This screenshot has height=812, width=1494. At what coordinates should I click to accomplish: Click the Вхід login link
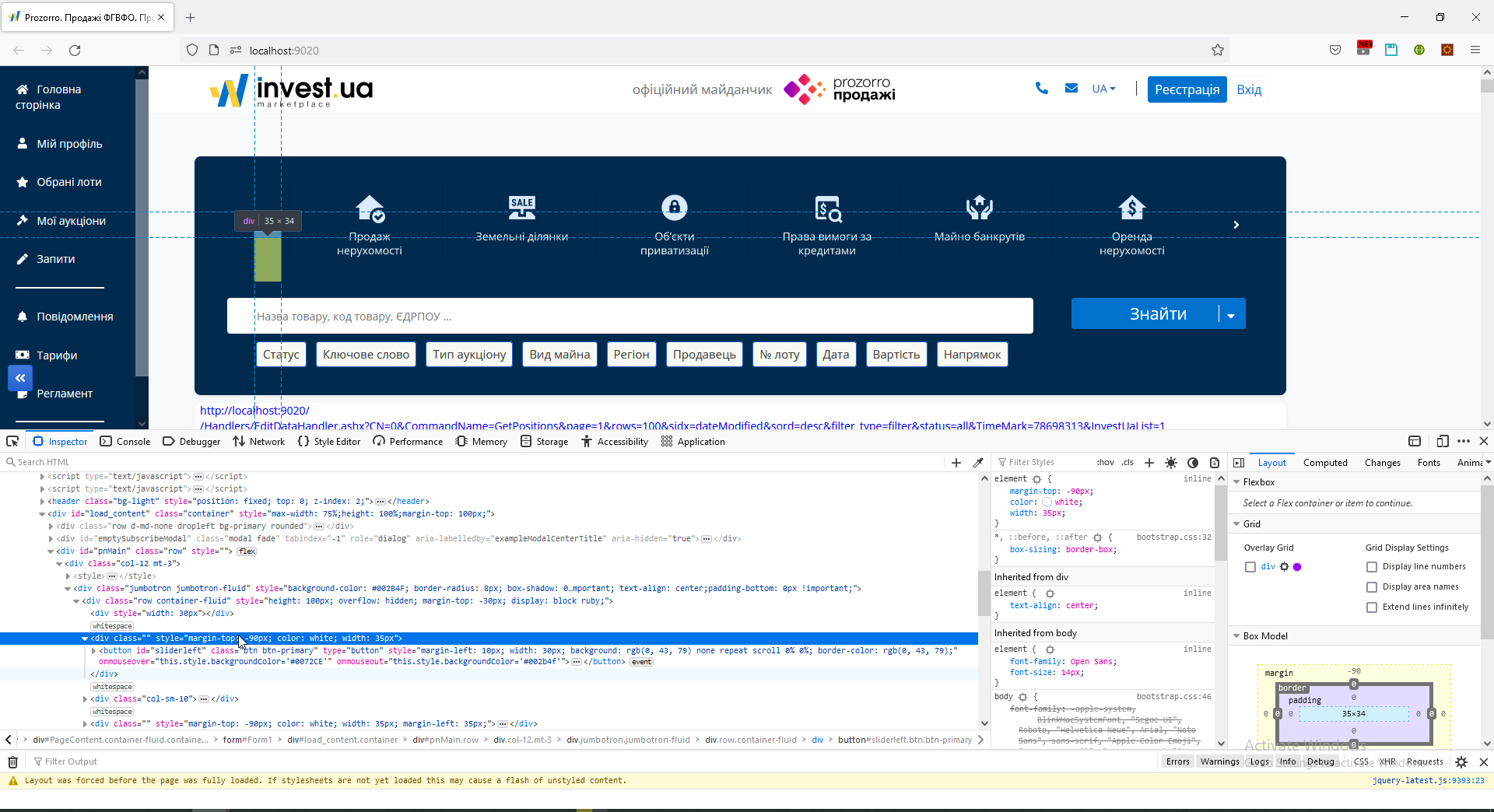pyautogui.click(x=1249, y=89)
